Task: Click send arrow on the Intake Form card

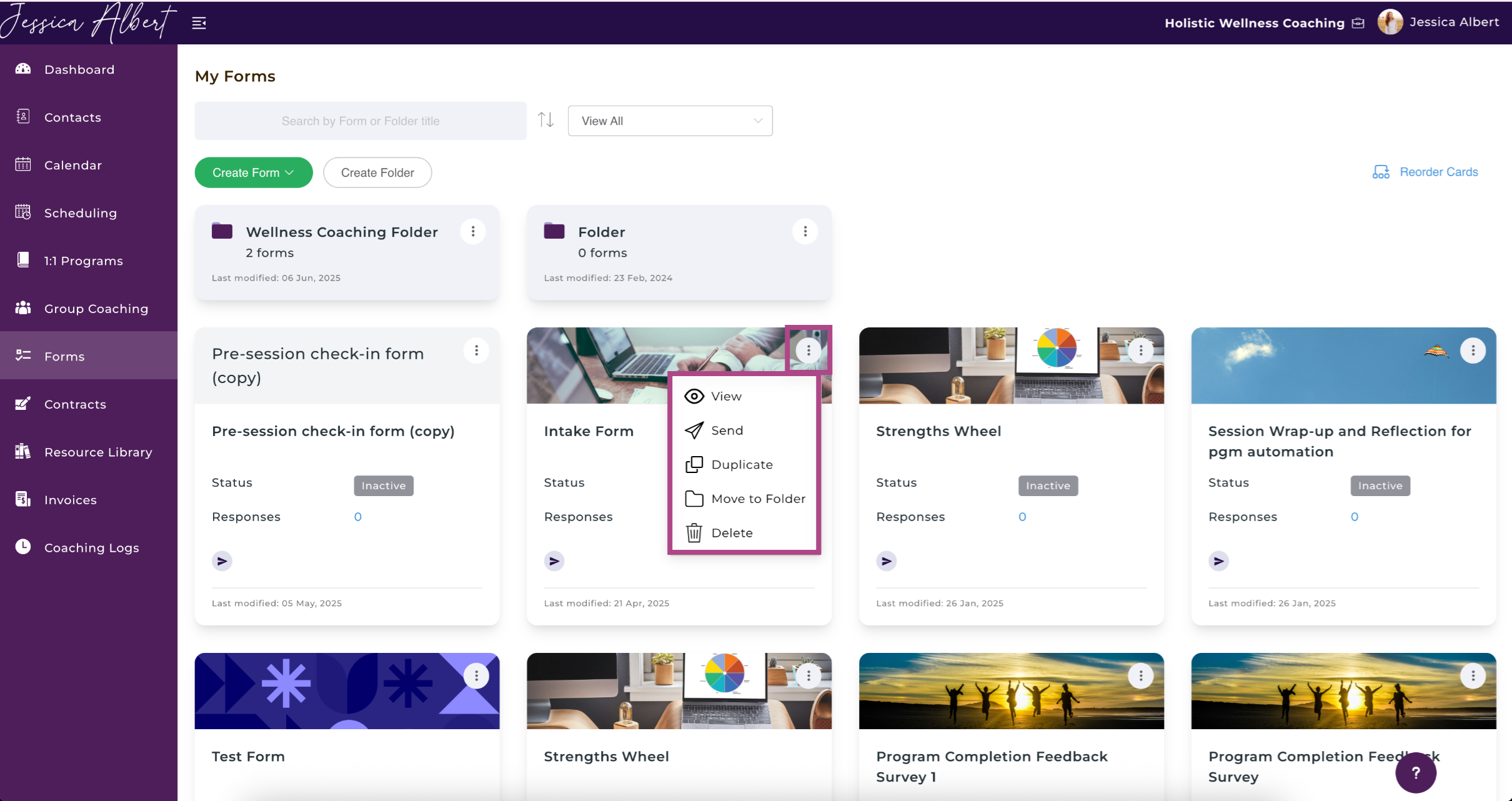Action: click(x=554, y=561)
